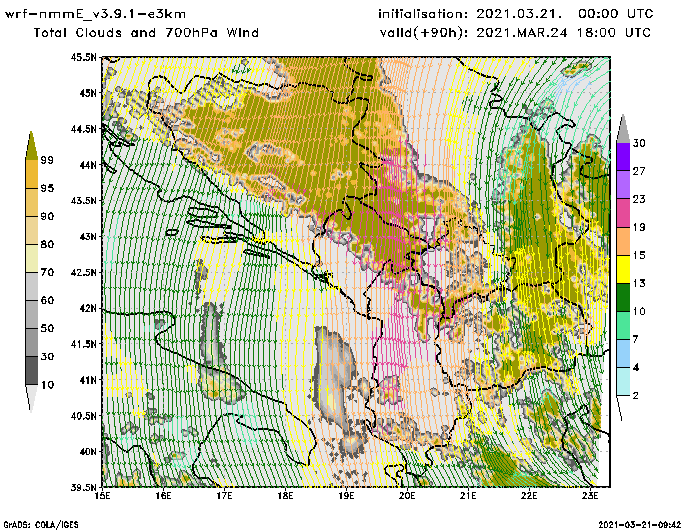Click the '45N' latitude label

[88, 93]
